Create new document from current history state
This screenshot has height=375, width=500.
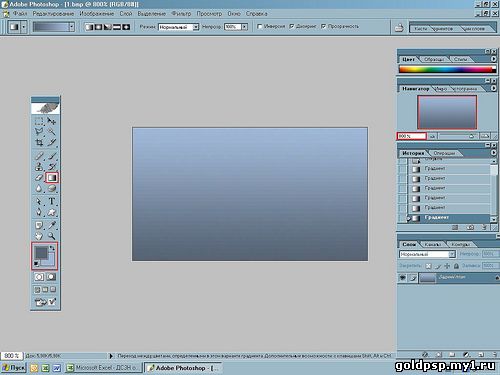(455, 228)
